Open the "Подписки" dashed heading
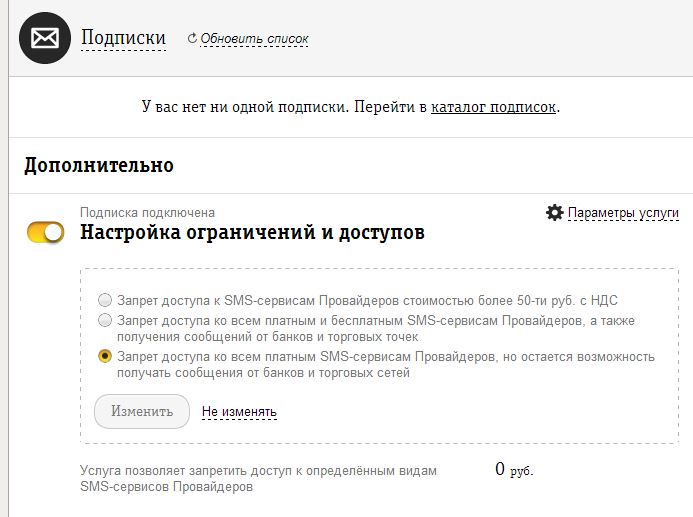This screenshot has width=693, height=517. click(123, 38)
